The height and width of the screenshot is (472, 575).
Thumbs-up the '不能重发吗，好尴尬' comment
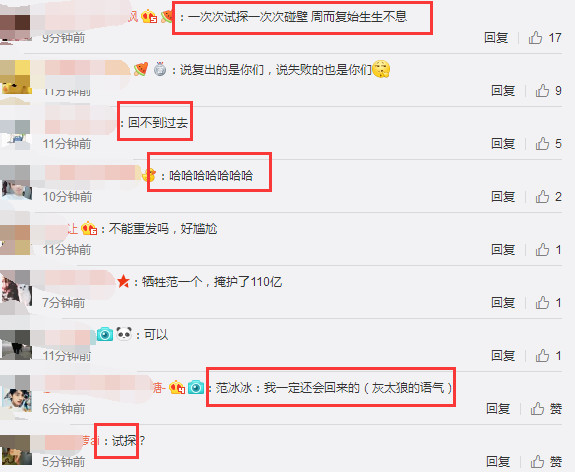point(542,250)
